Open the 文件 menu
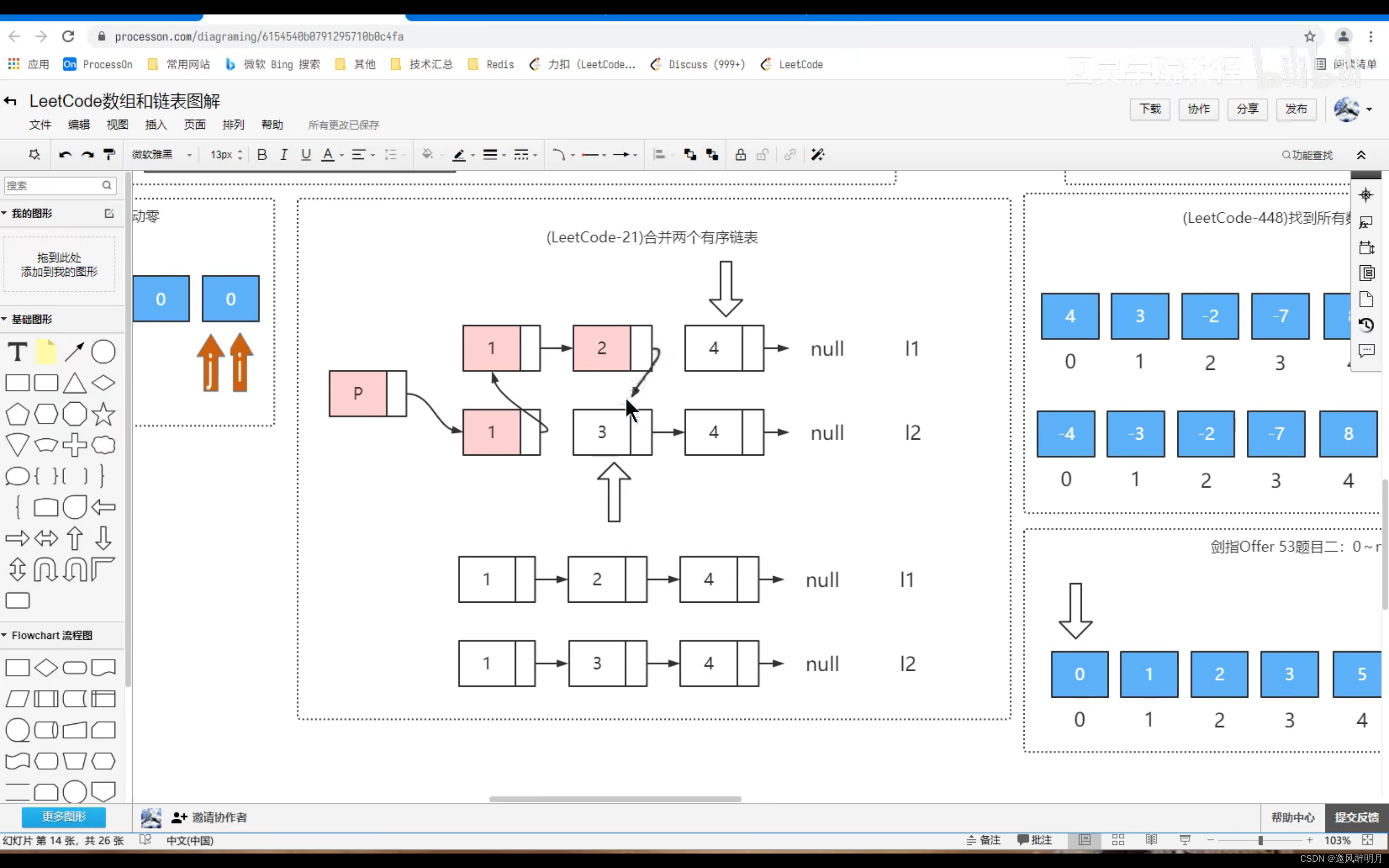 (40, 124)
